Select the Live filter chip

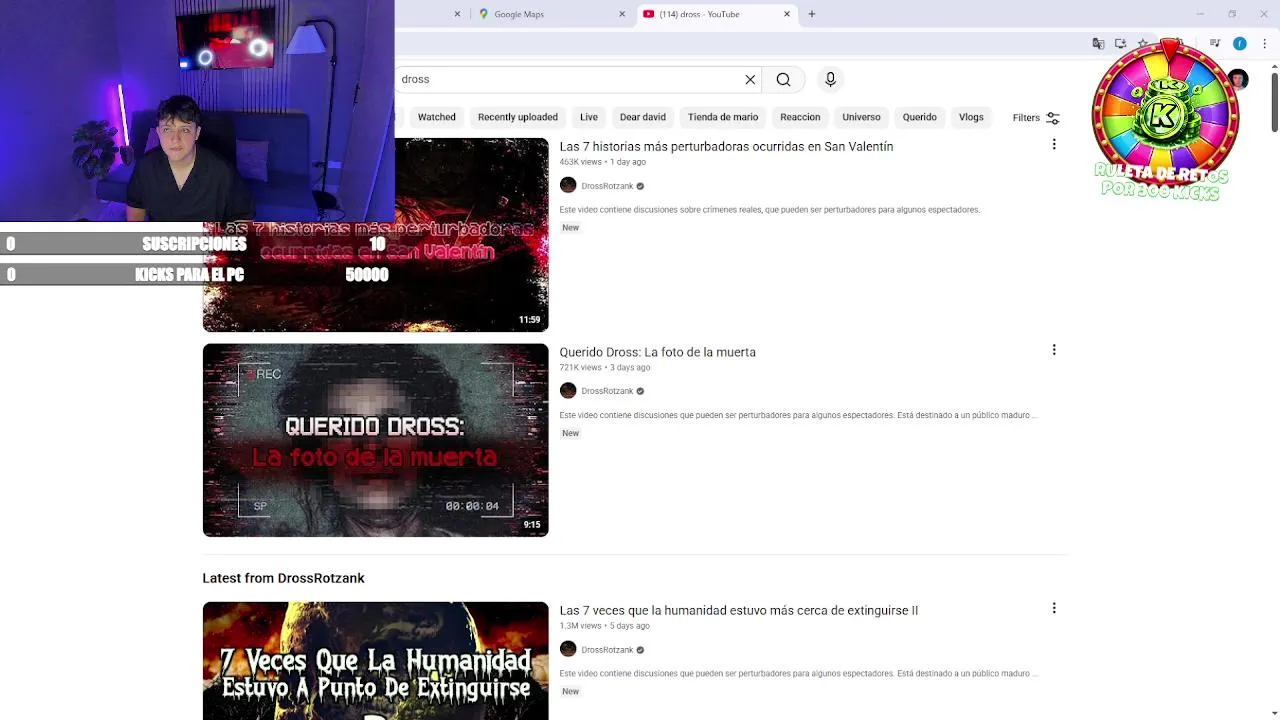tap(589, 117)
